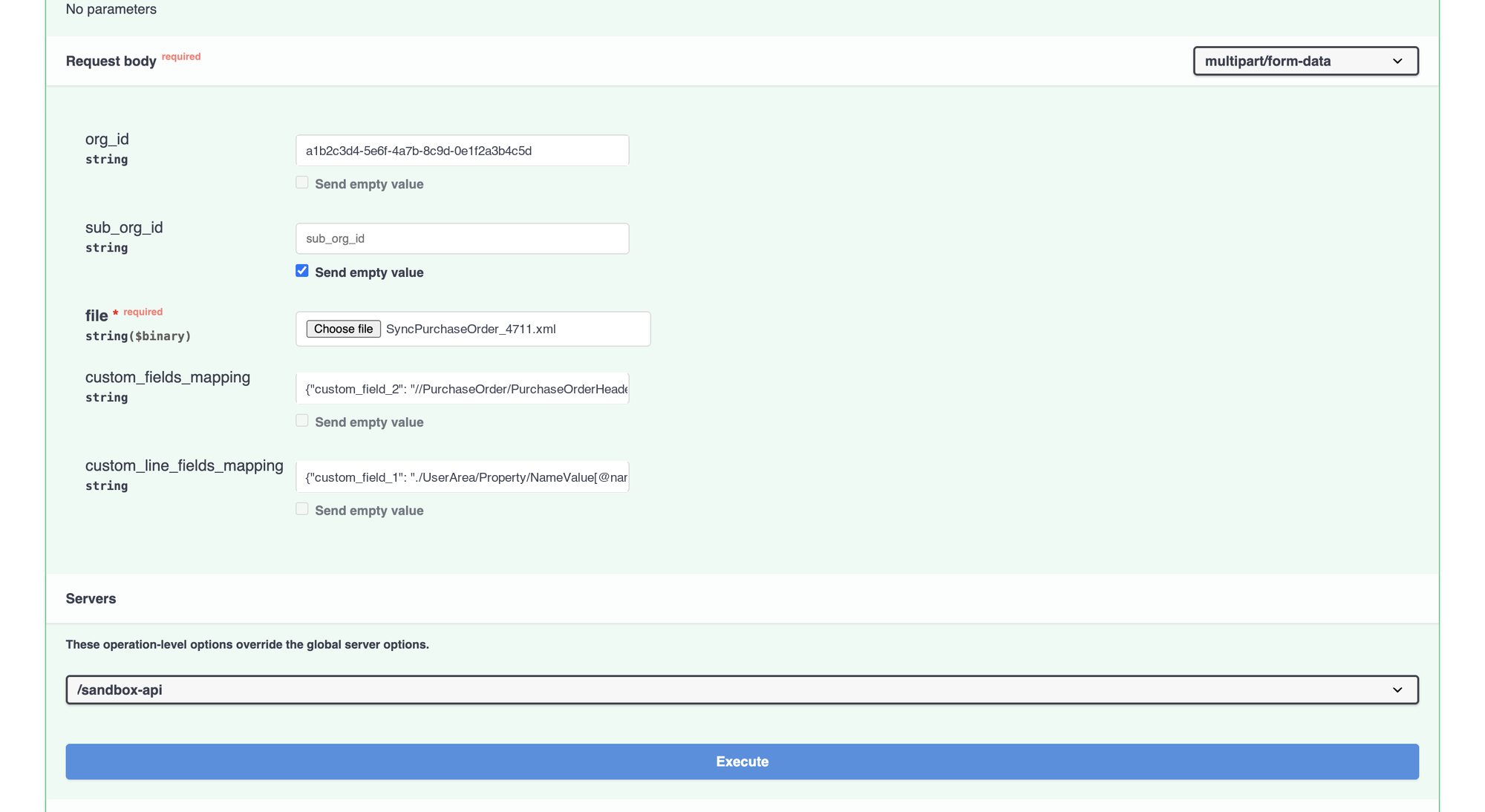This screenshot has height=812, width=1485.
Task: Click the sub_org_id field label
Action: (x=124, y=228)
